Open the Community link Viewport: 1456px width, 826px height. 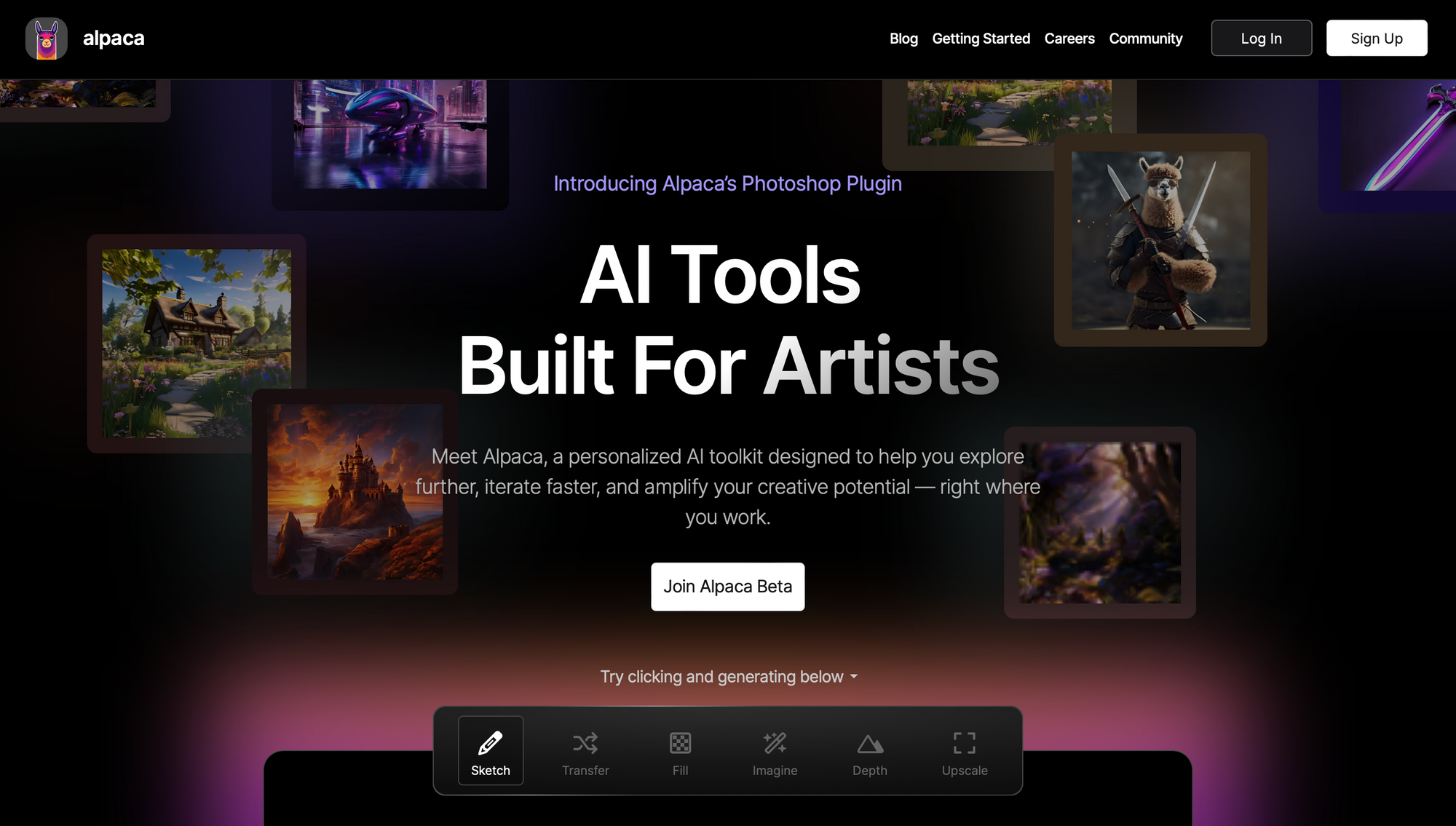[1145, 39]
